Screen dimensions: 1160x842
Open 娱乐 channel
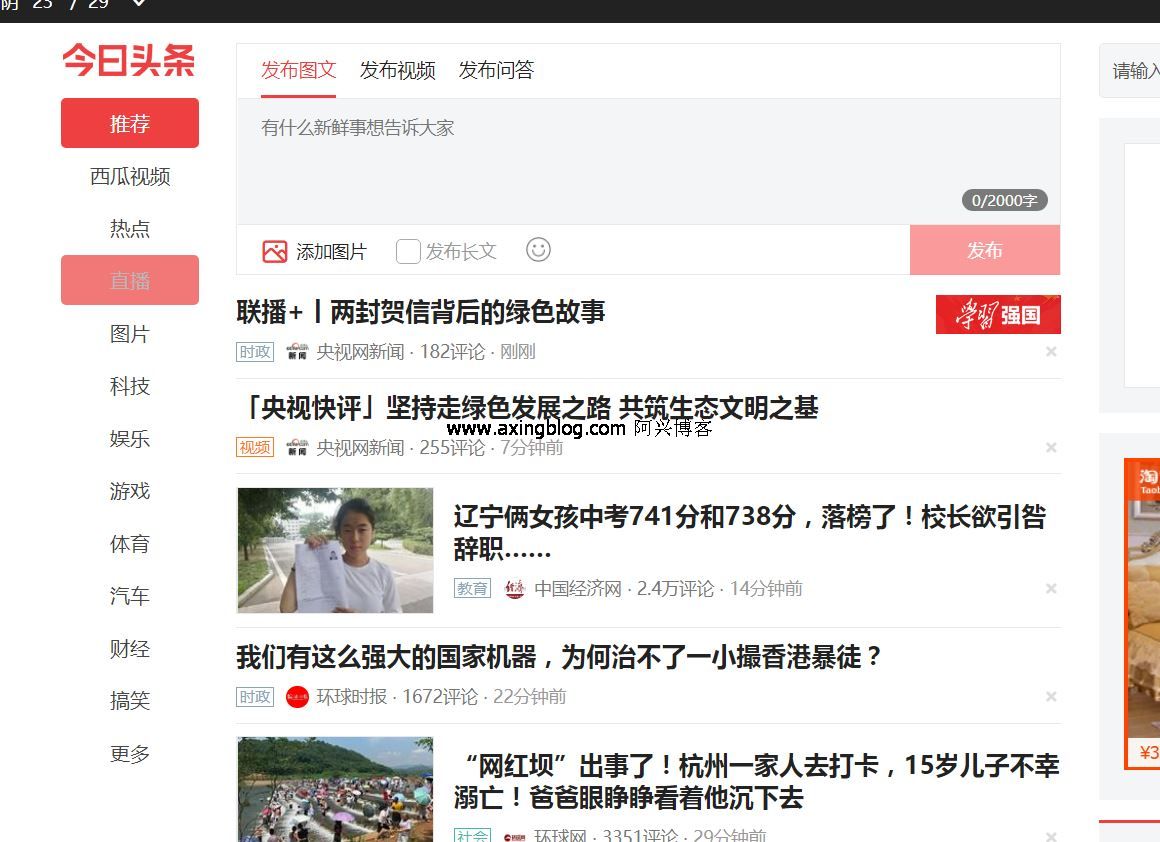click(x=129, y=439)
